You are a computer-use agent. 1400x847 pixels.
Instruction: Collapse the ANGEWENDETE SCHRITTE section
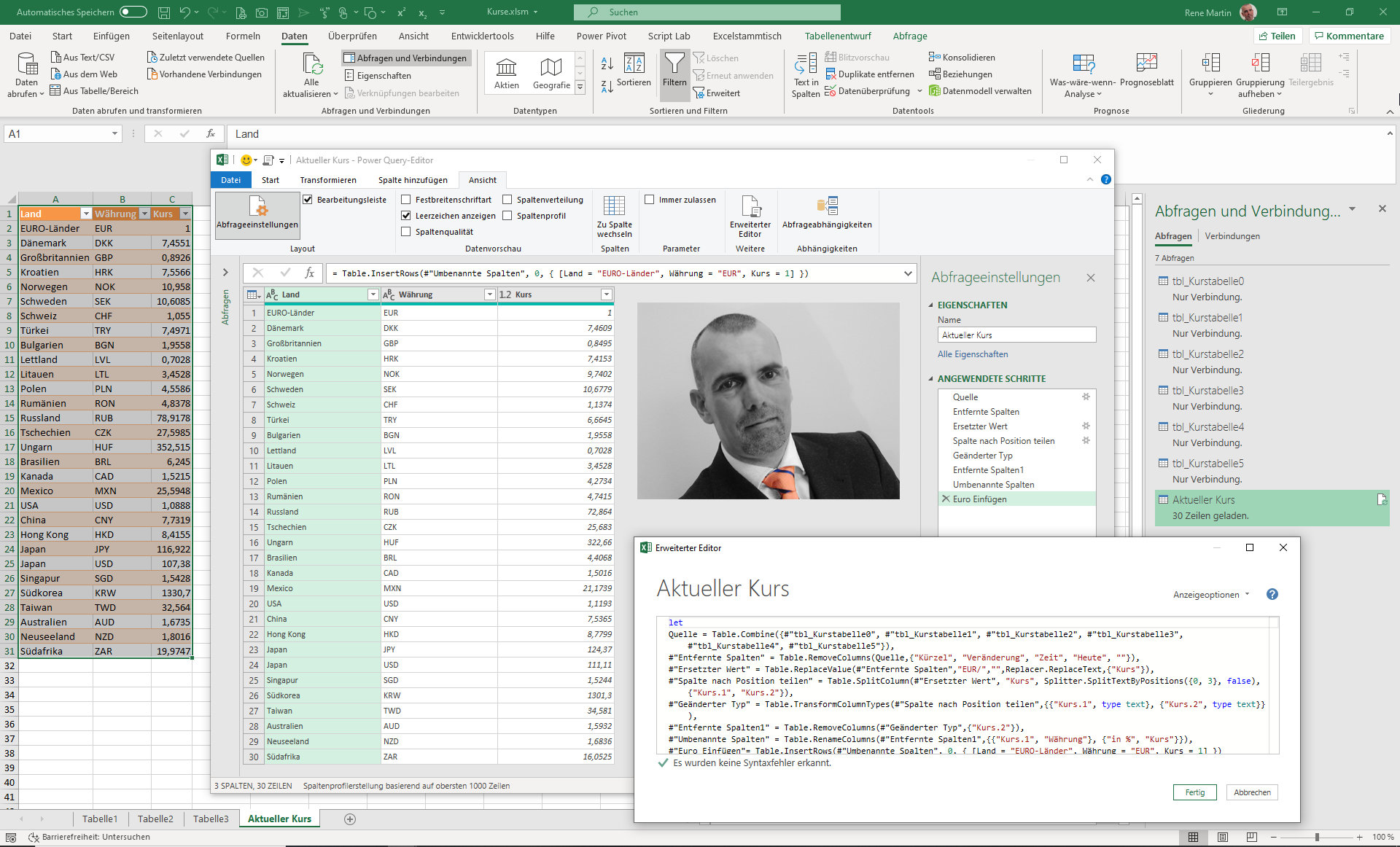click(x=930, y=378)
